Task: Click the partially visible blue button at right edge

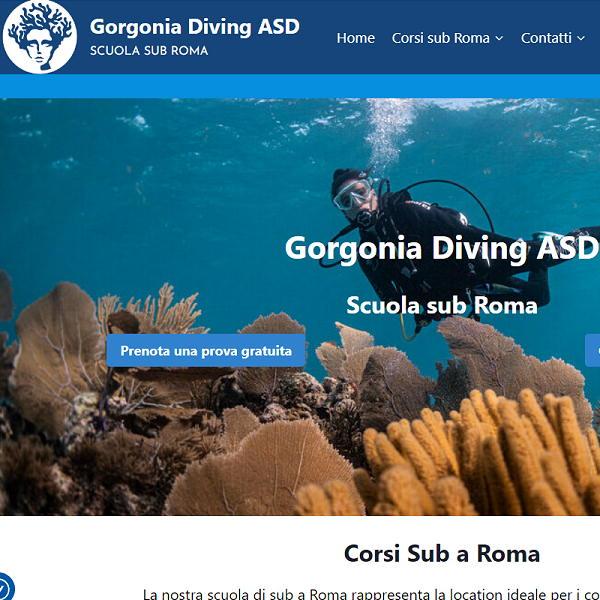Action: (593, 351)
